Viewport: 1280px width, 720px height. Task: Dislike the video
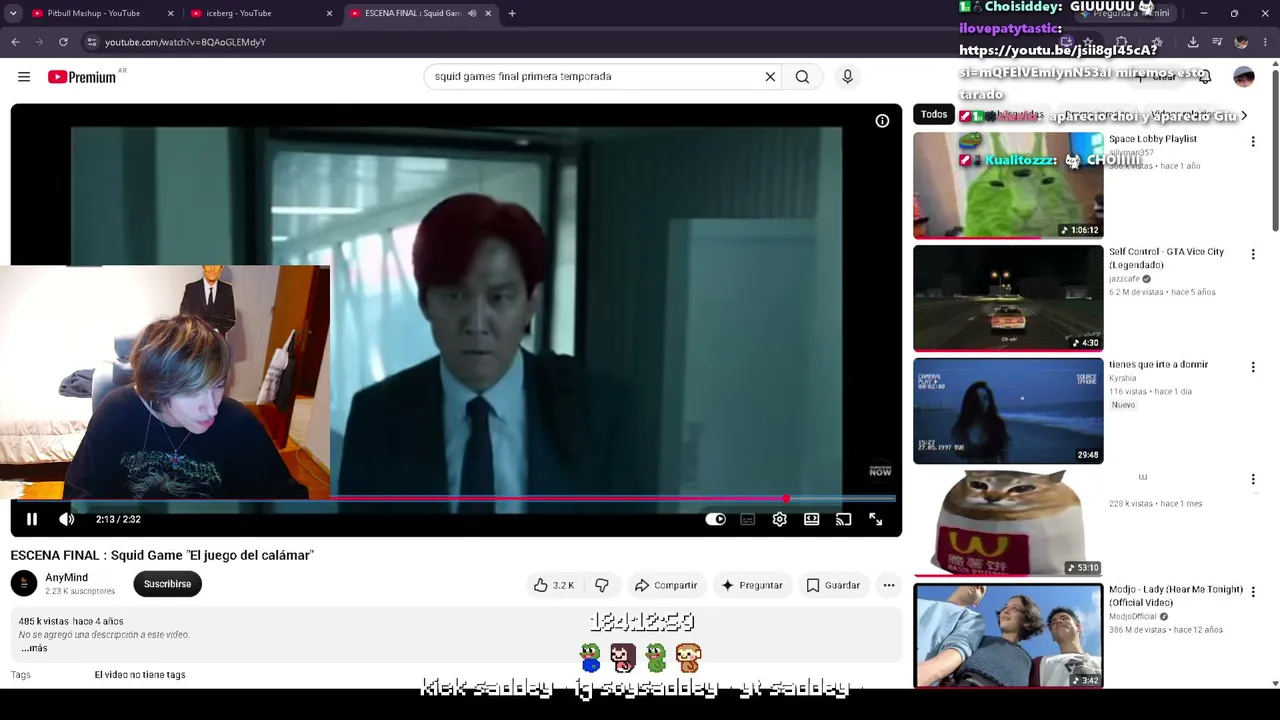click(x=602, y=585)
